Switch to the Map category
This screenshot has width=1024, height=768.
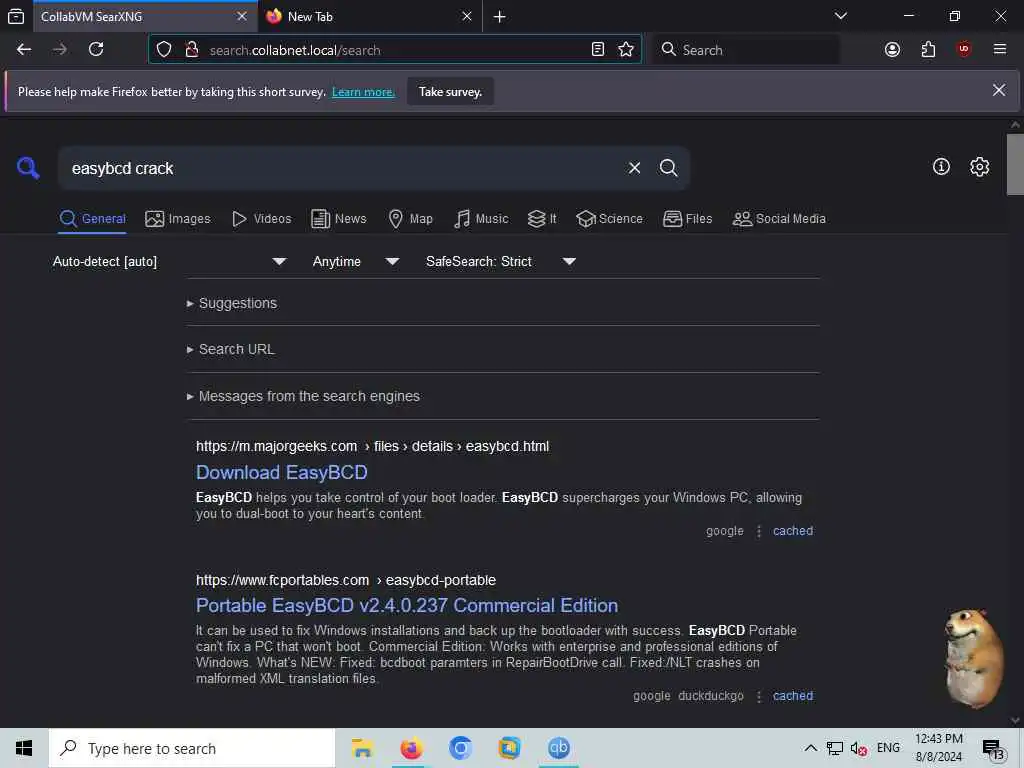(410, 219)
